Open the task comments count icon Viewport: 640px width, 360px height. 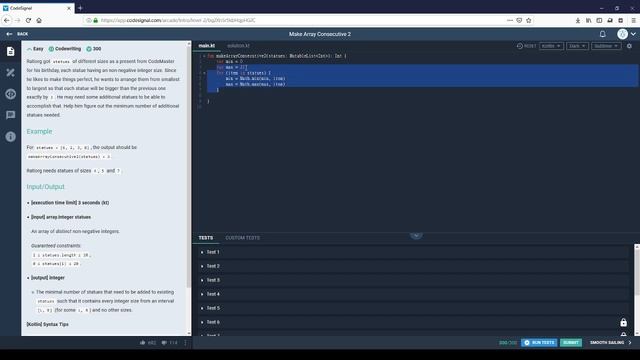point(164,342)
